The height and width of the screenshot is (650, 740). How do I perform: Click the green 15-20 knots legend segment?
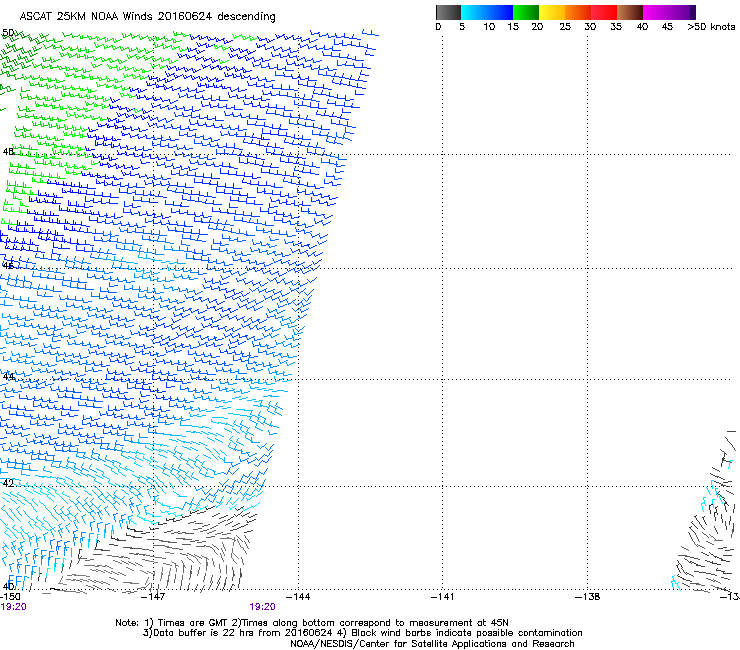tap(526, 12)
